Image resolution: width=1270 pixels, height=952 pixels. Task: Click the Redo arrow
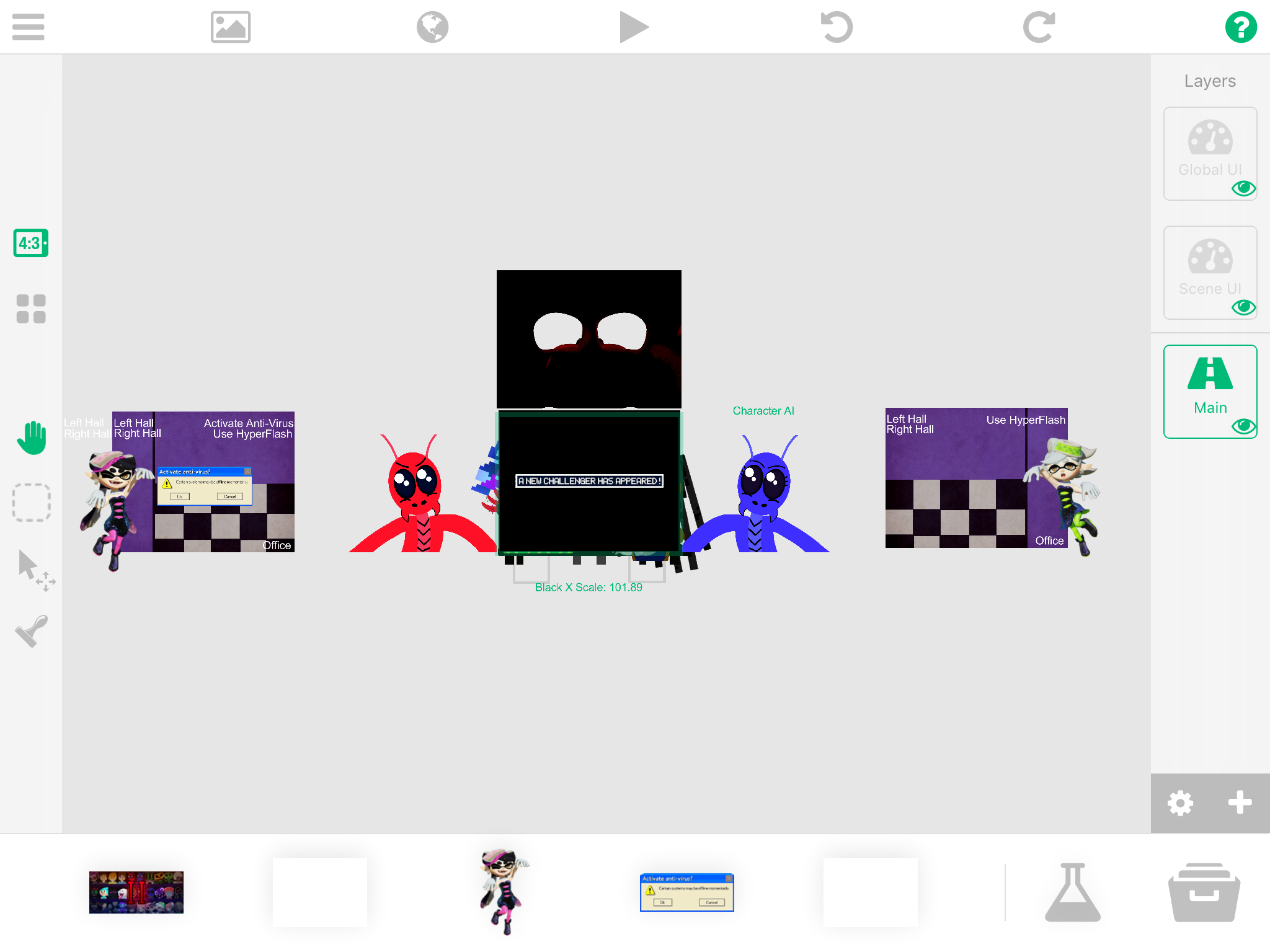tap(1039, 27)
